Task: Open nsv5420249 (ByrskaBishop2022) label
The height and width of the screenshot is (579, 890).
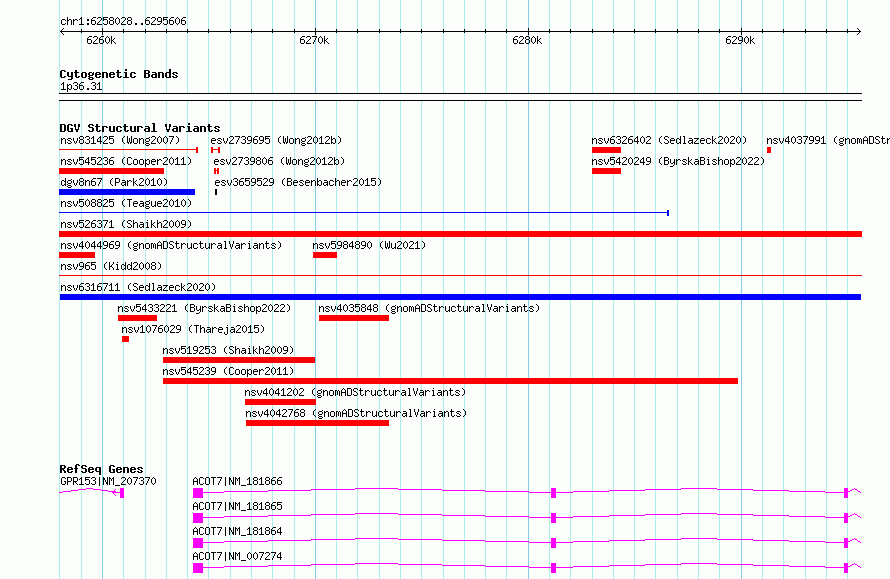Action: tap(678, 161)
